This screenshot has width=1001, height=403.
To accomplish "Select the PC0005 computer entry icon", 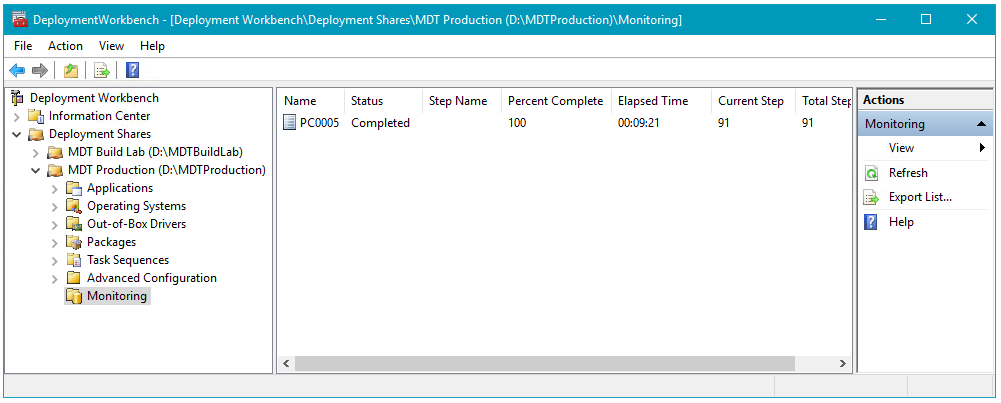I will [290, 123].
